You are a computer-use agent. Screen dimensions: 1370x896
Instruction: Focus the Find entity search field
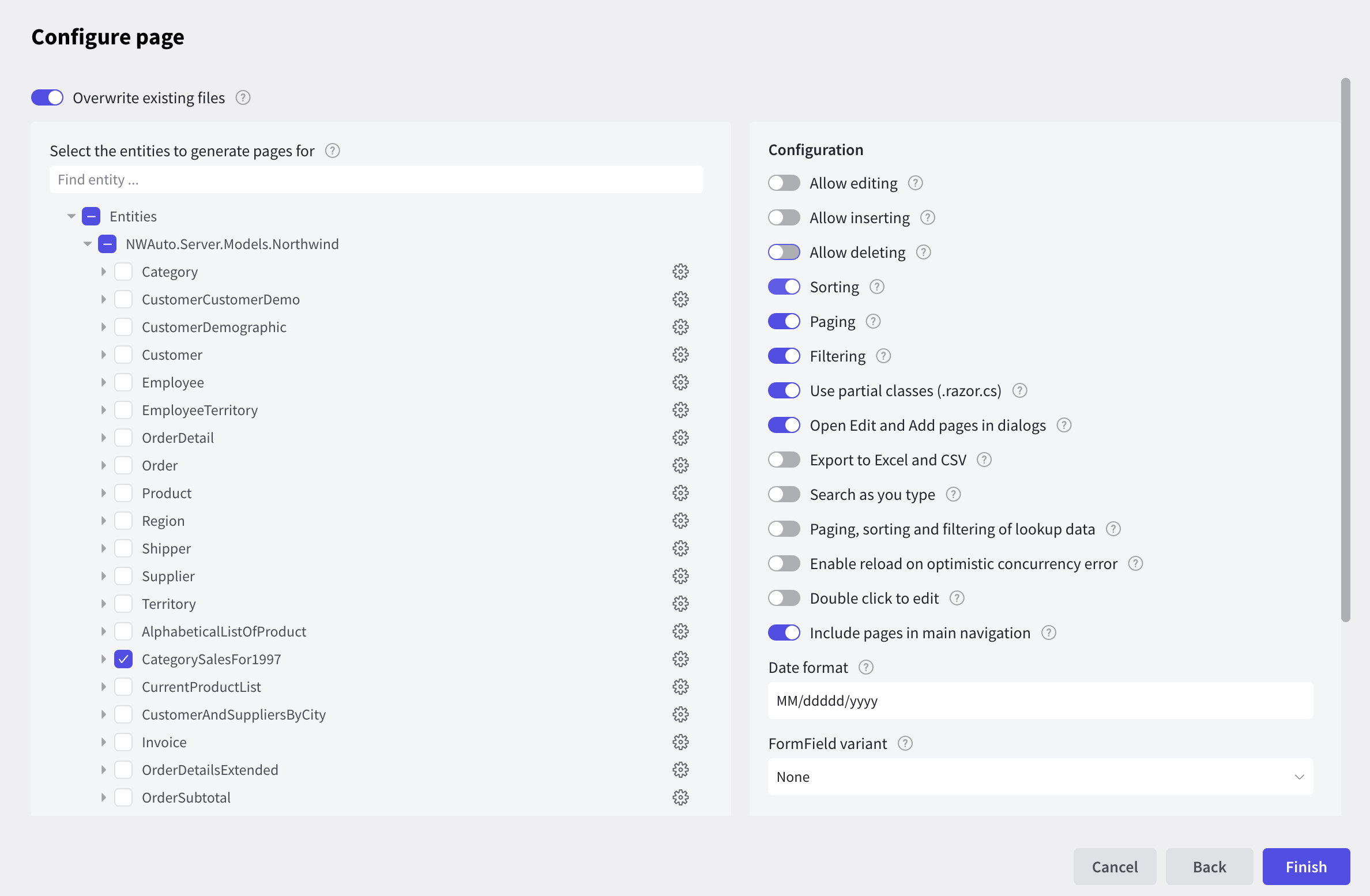tap(377, 179)
